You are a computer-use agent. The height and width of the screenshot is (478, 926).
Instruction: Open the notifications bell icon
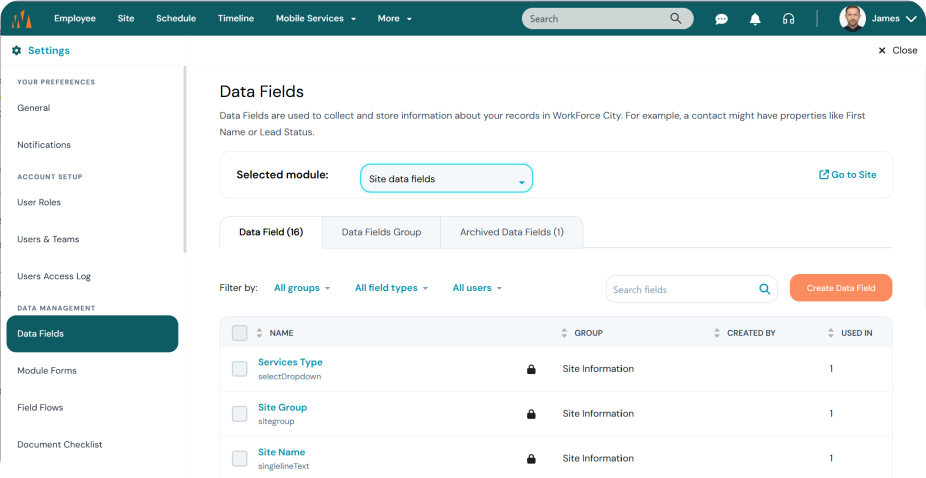pyautogui.click(x=755, y=19)
